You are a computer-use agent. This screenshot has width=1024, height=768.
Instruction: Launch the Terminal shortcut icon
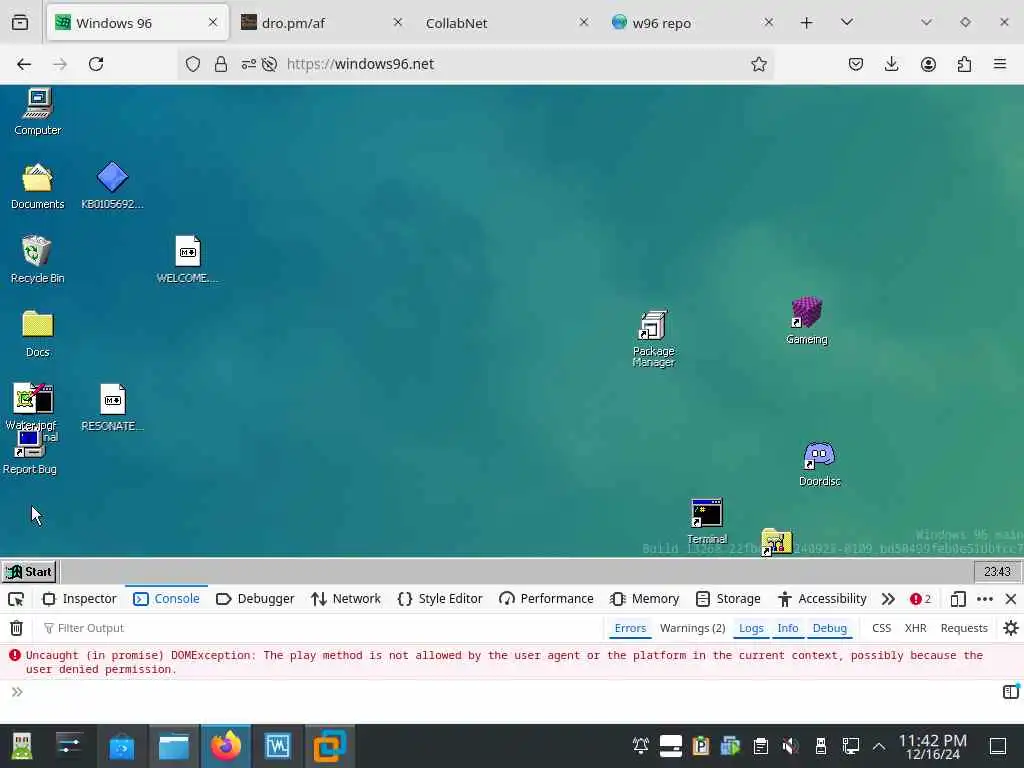pyautogui.click(x=707, y=521)
